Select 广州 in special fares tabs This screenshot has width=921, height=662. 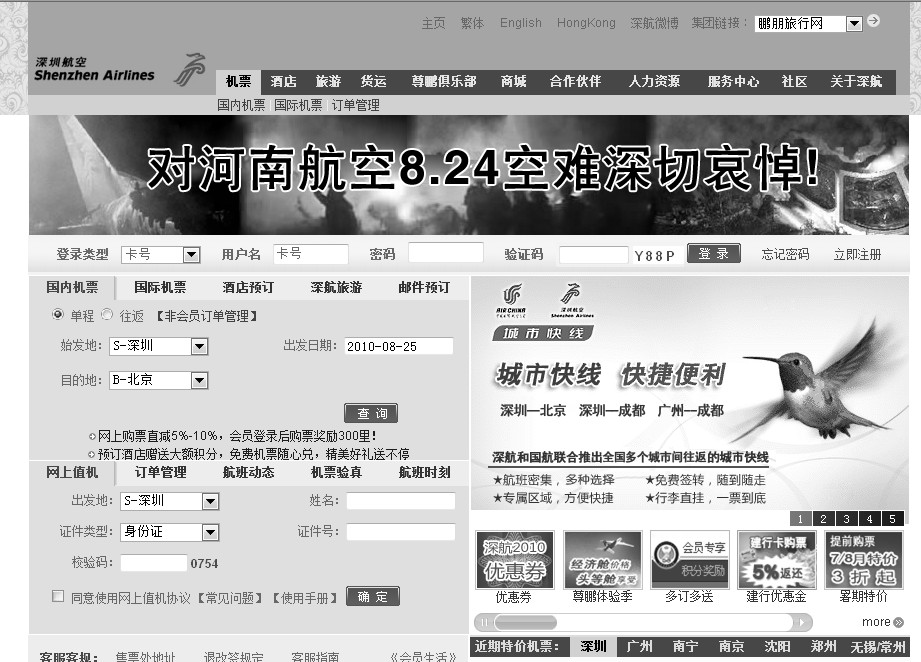640,646
